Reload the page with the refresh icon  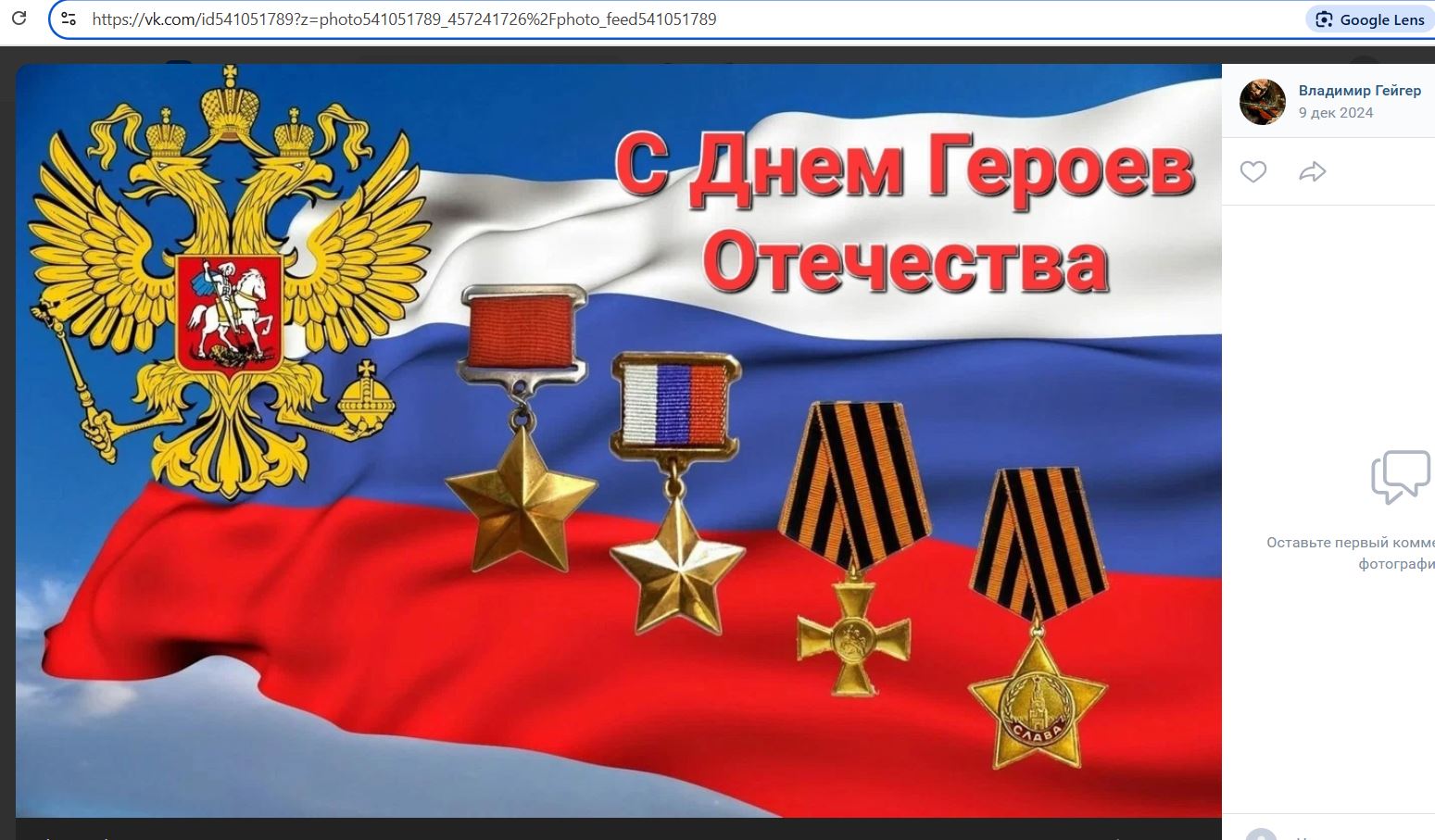19,19
